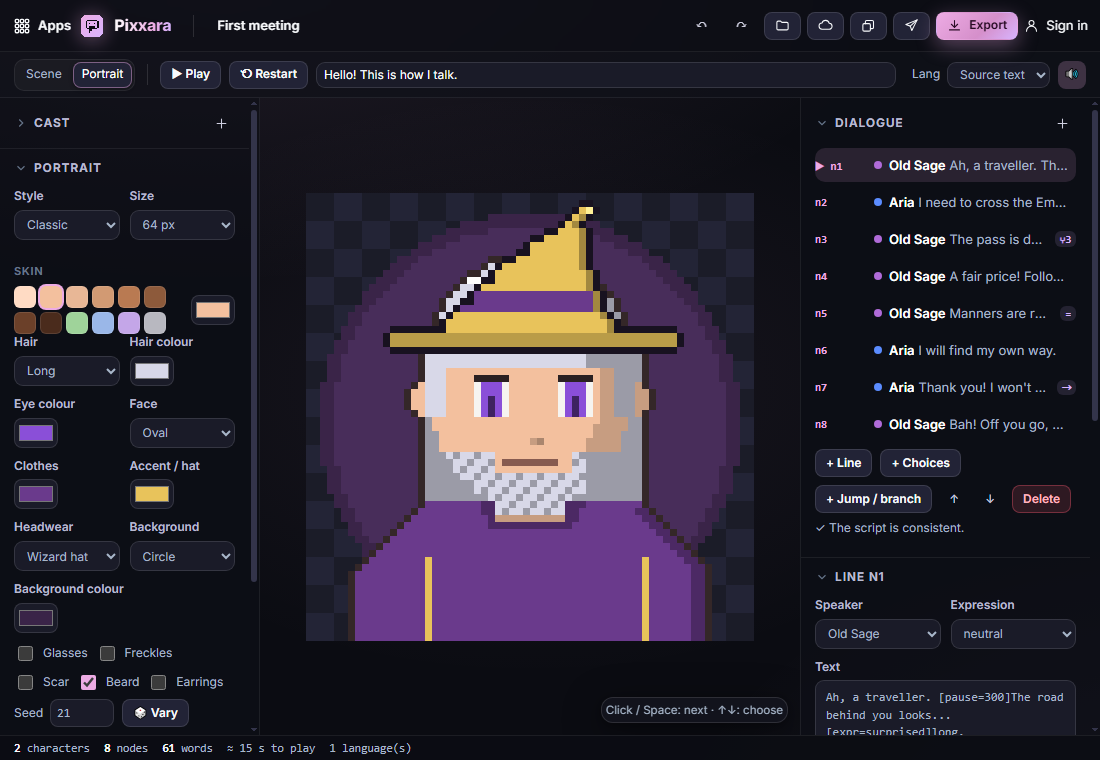This screenshot has height=760, width=1100.
Task: Select node n6 Aria line
Action: [945, 350]
